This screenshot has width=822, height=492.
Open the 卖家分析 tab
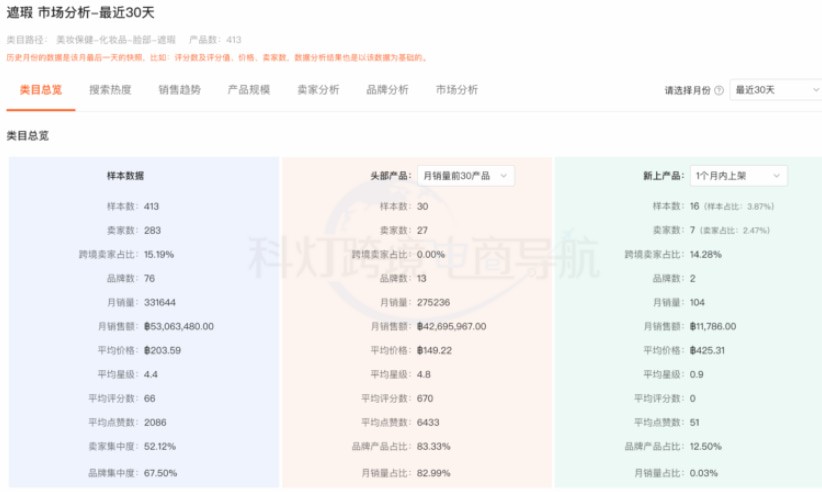[318, 89]
